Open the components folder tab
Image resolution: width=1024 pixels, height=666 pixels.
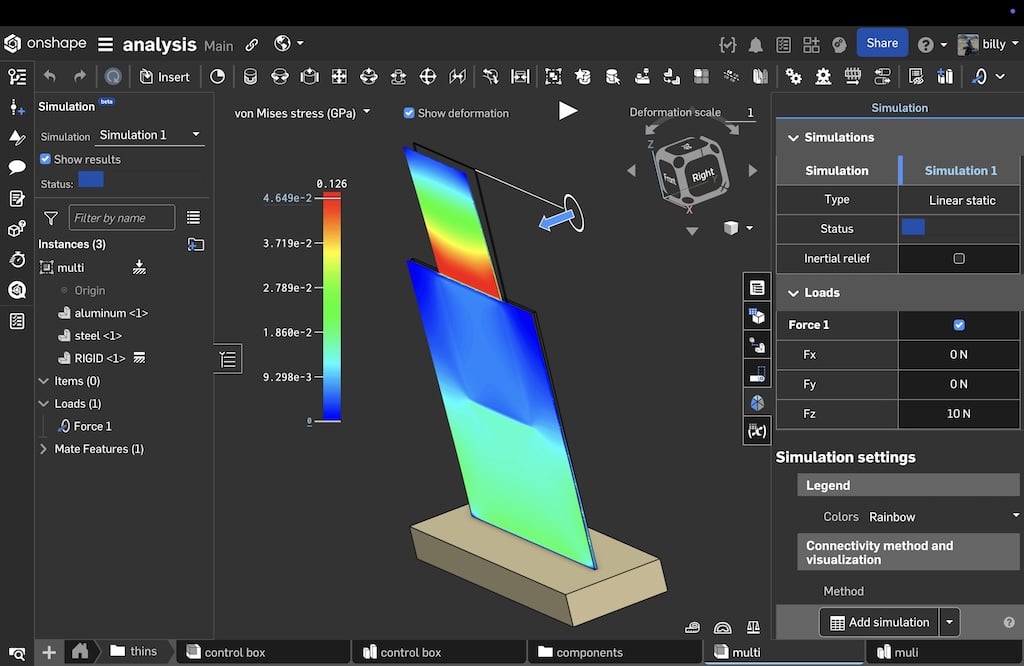[613, 652]
